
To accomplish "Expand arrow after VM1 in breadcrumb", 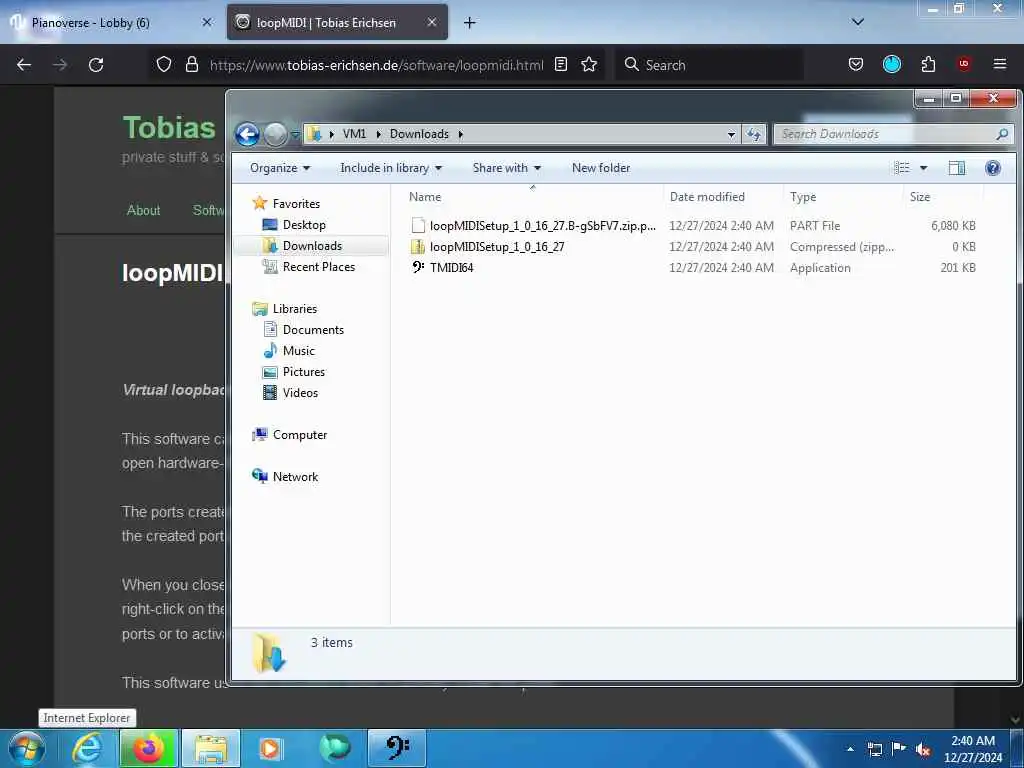I will (x=378, y=134).
